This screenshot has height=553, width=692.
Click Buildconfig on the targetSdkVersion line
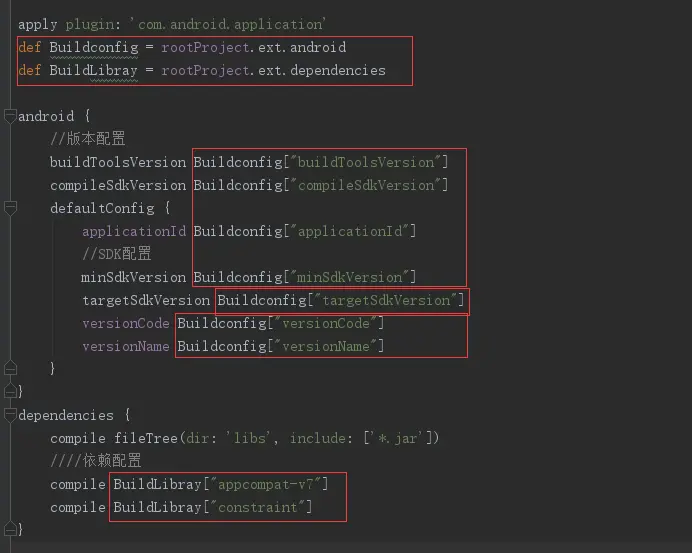coord(262,300)
